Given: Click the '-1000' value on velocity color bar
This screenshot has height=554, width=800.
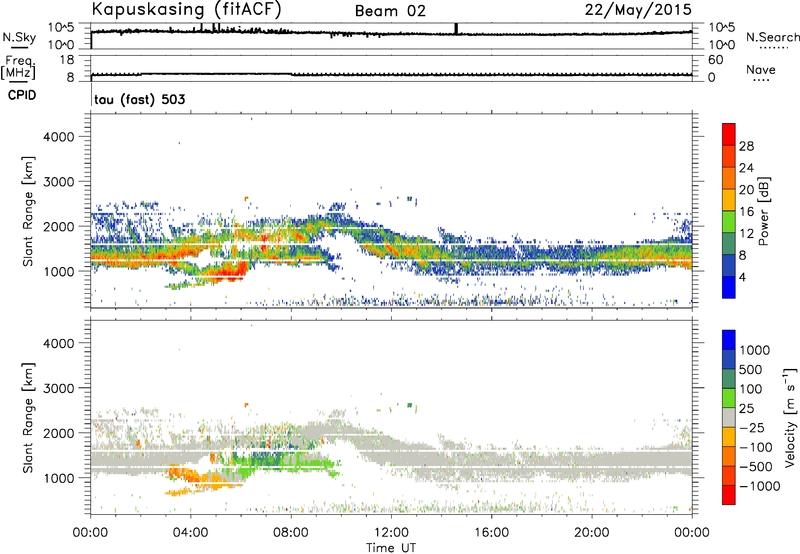Looking at the screenshot, I should point(759,486).
